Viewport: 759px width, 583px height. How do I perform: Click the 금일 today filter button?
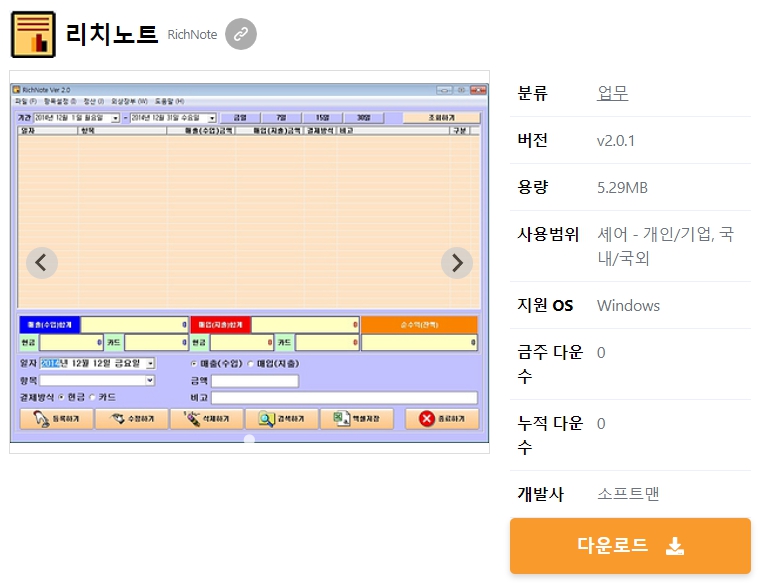coord(240,118)
